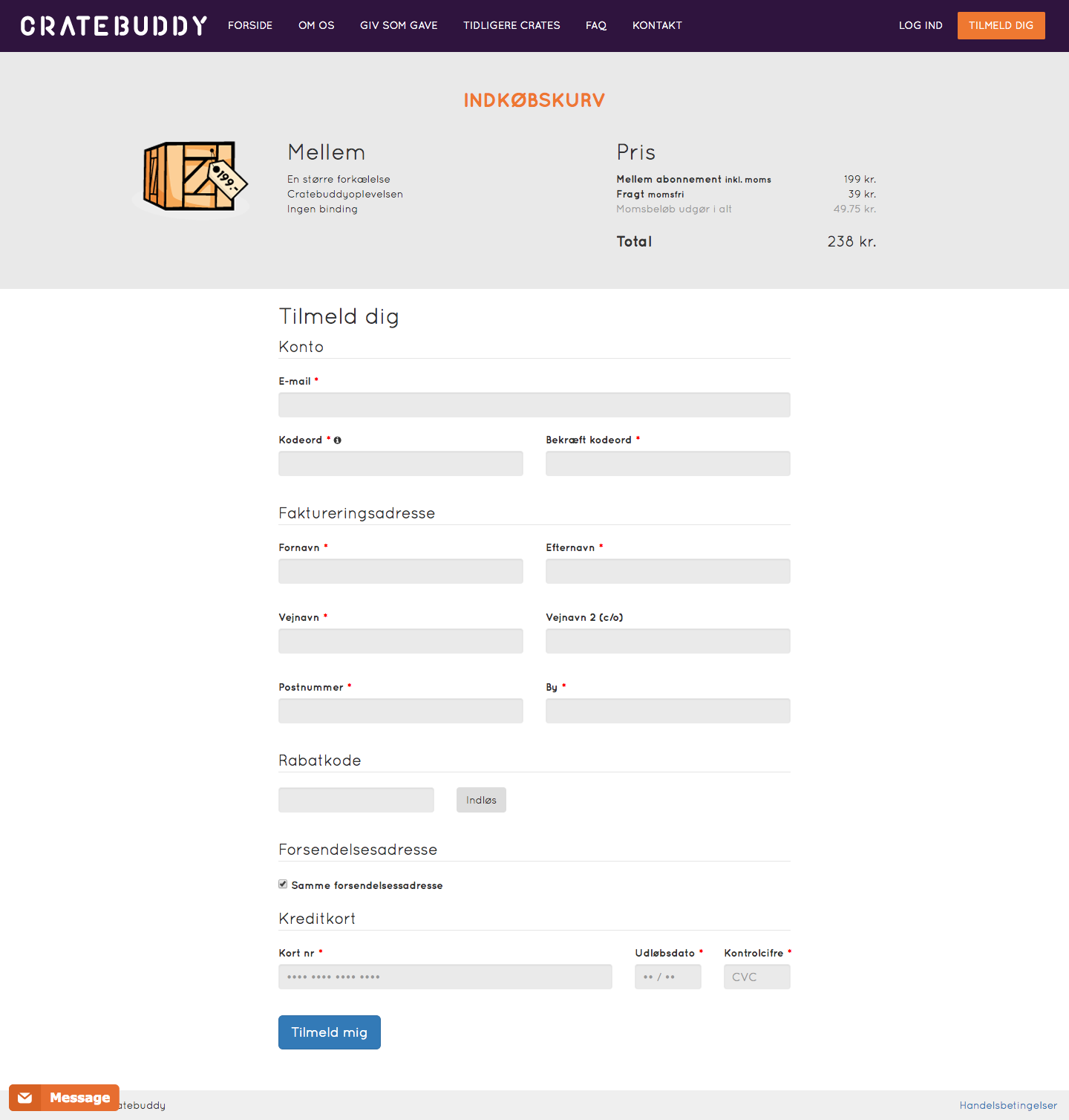Focus the Postnummer field

(x=401, y=711)
